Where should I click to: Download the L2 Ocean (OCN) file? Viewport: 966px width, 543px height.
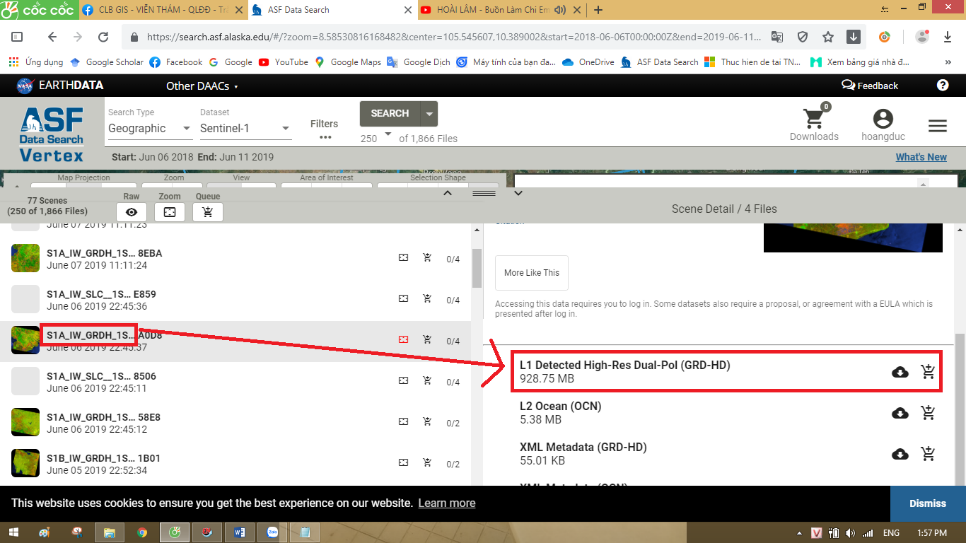(x=899, y=413)
